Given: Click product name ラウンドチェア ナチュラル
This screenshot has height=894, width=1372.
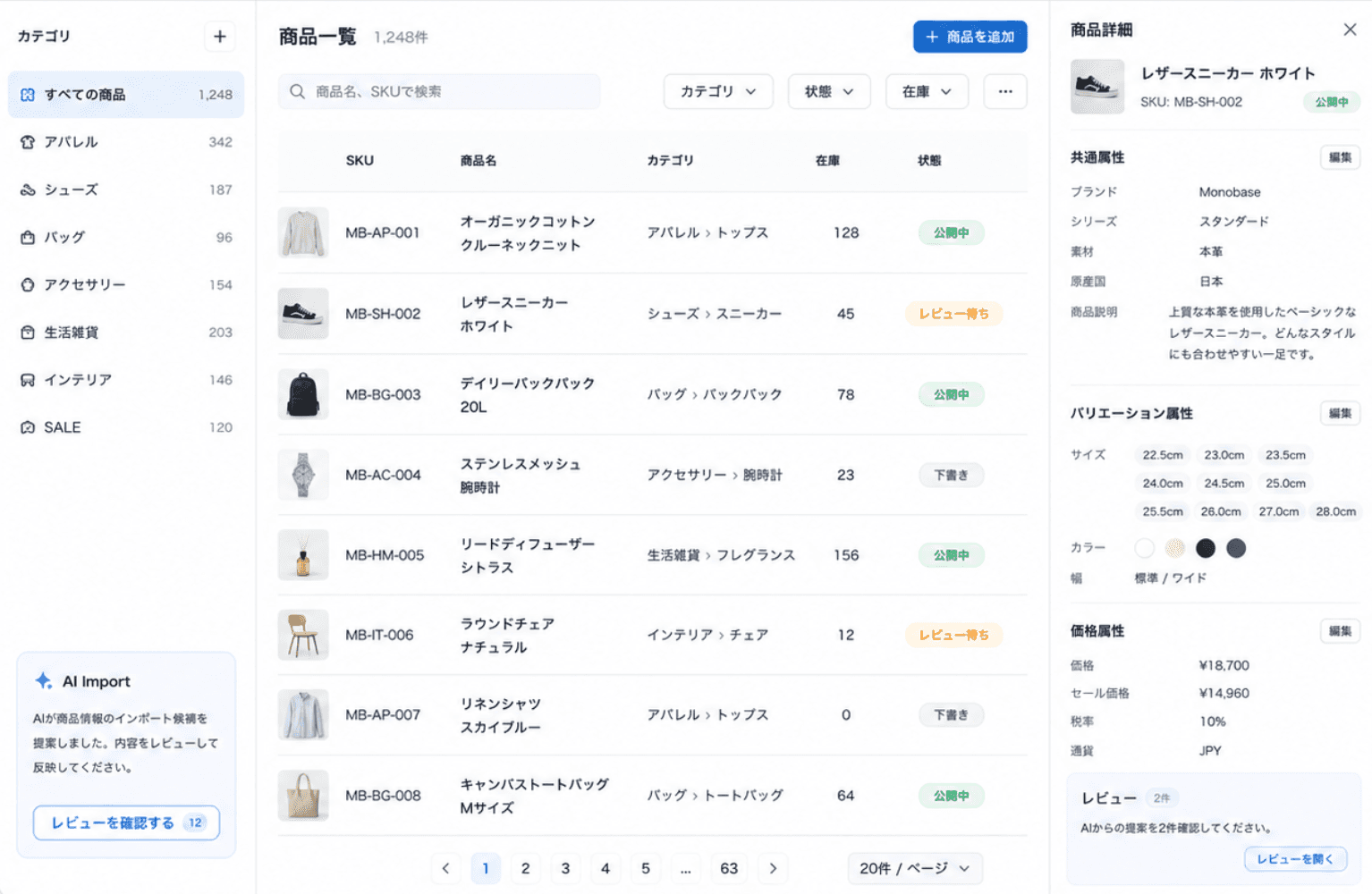Looking at the screenshot, I should coord(507,635).
